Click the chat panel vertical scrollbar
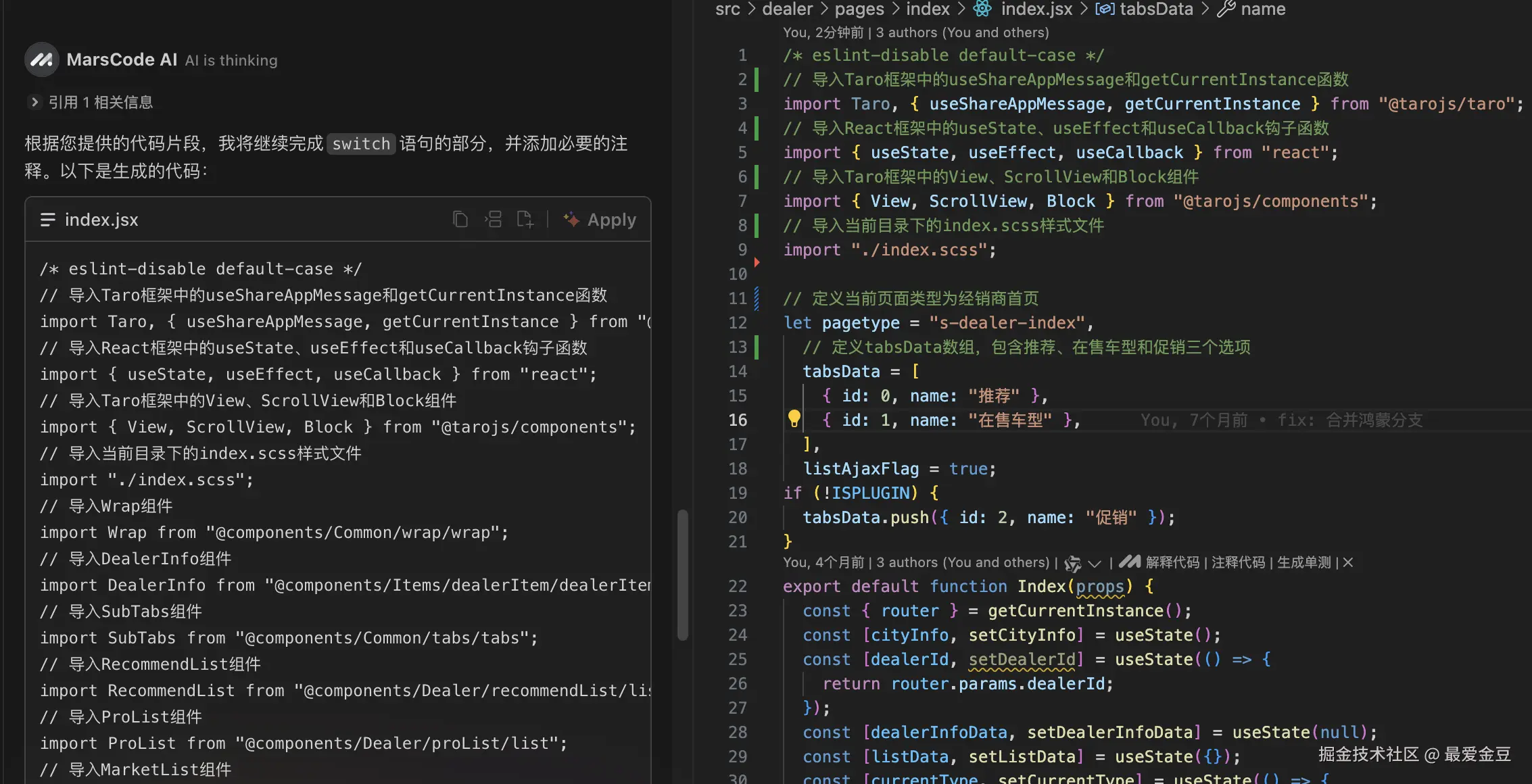1532x784 pixels. pos(683,574)
